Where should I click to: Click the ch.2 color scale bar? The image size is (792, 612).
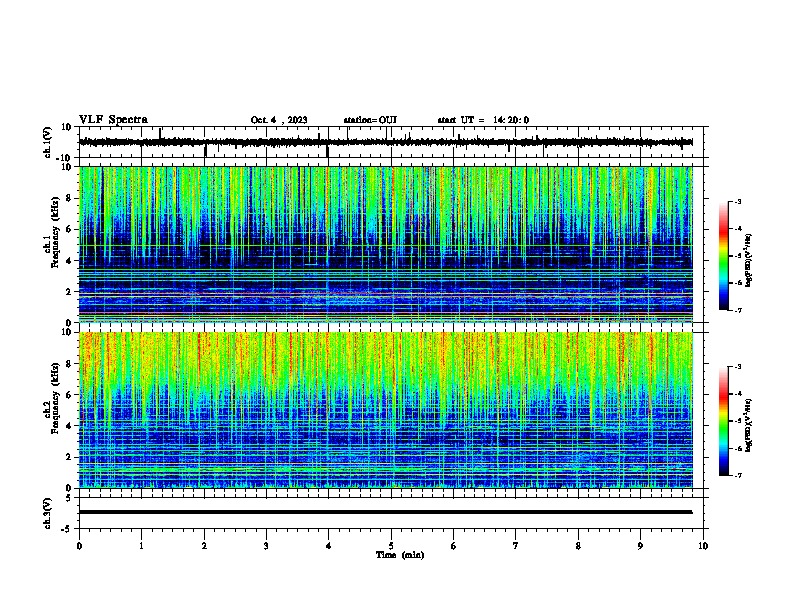point(724,421)
